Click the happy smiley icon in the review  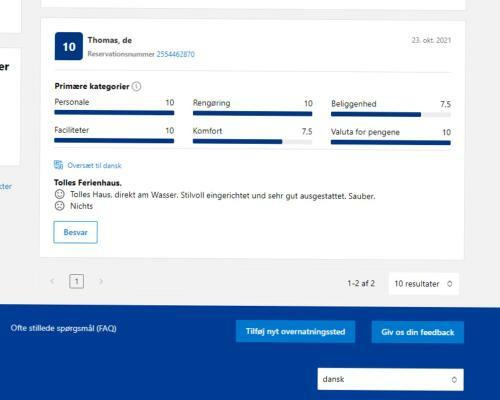tap(59, 194)
